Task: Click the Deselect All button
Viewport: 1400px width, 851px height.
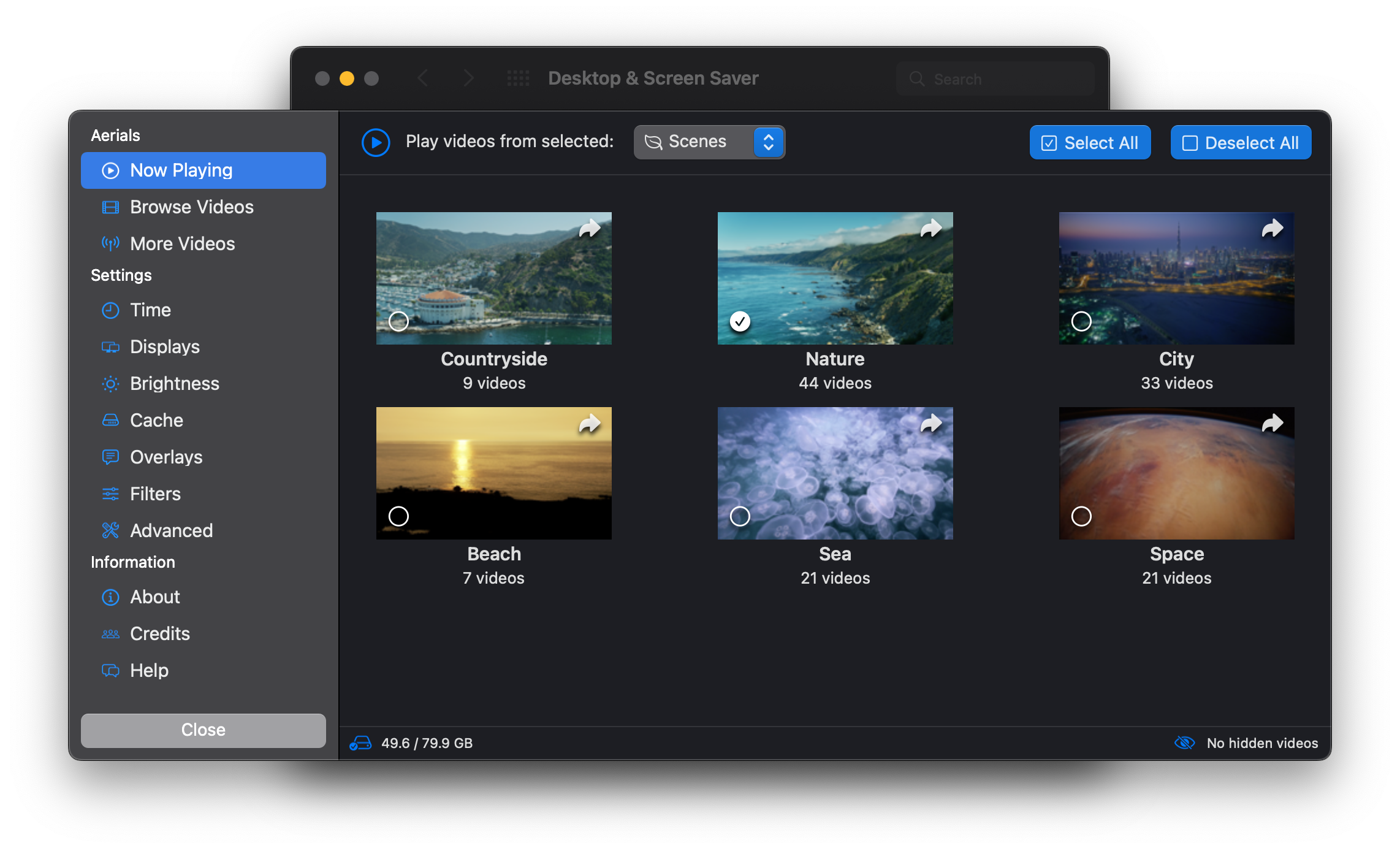Action: point(1241,143)
